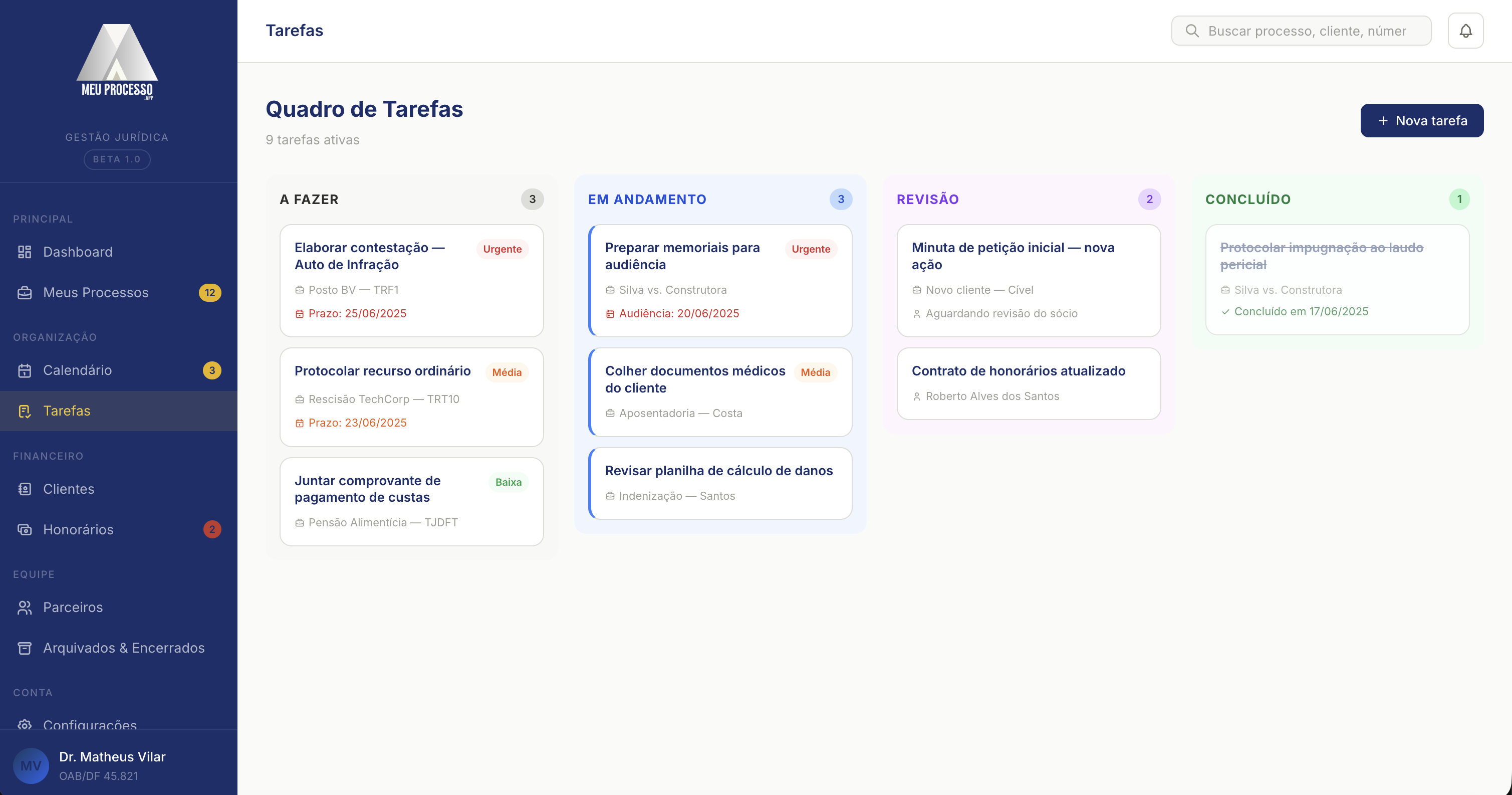The width and height of the screenshot is (1512, 795).
Task: Click calendar icon beside Prazo: 25/06/2025
Action: pos(300,314)
